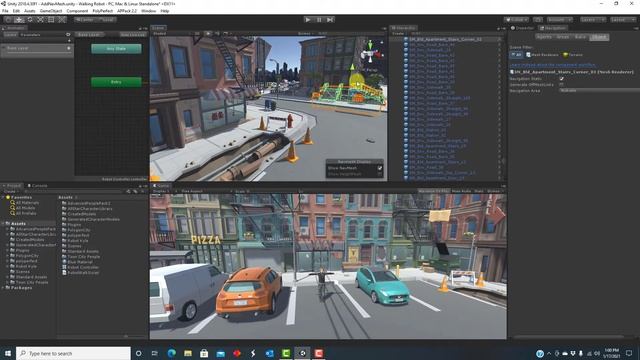Open Microsoft Edge from the taskbar
The height and width of the screenshot is (360, 640).
171,353
